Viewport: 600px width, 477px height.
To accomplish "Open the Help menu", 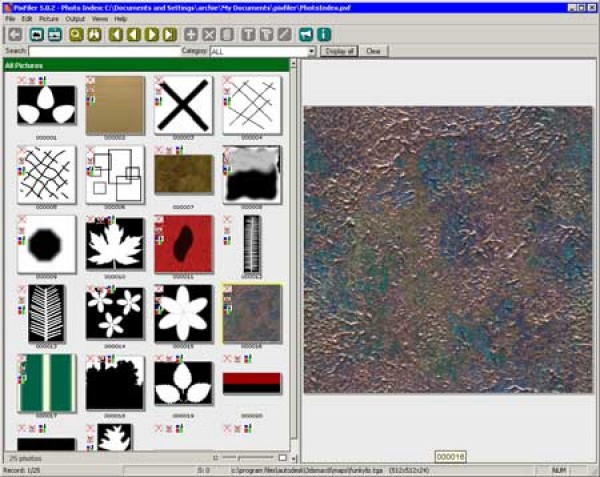I will 121,19.
